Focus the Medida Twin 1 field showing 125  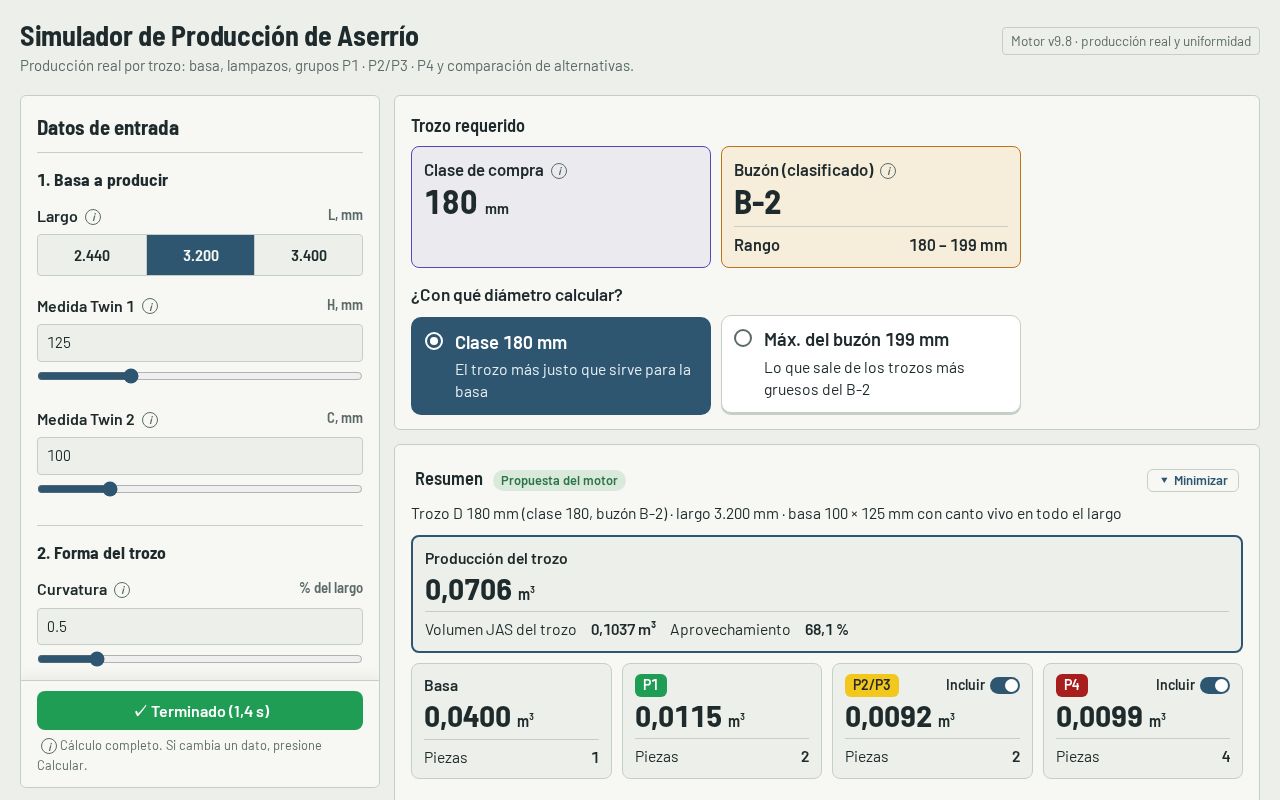[200, 343]
